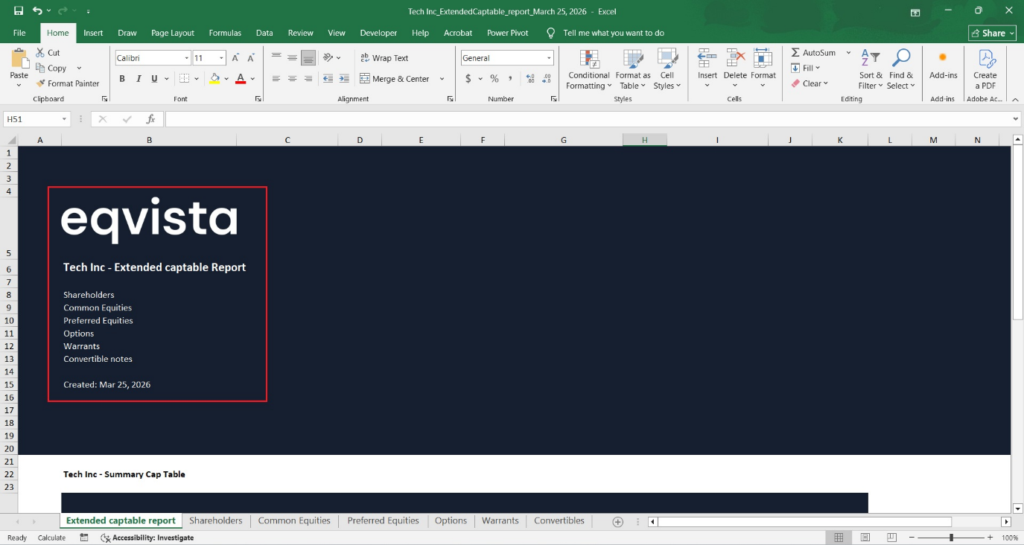Toggle Bold formatting

pyautogui.click(x=122, y=79)
